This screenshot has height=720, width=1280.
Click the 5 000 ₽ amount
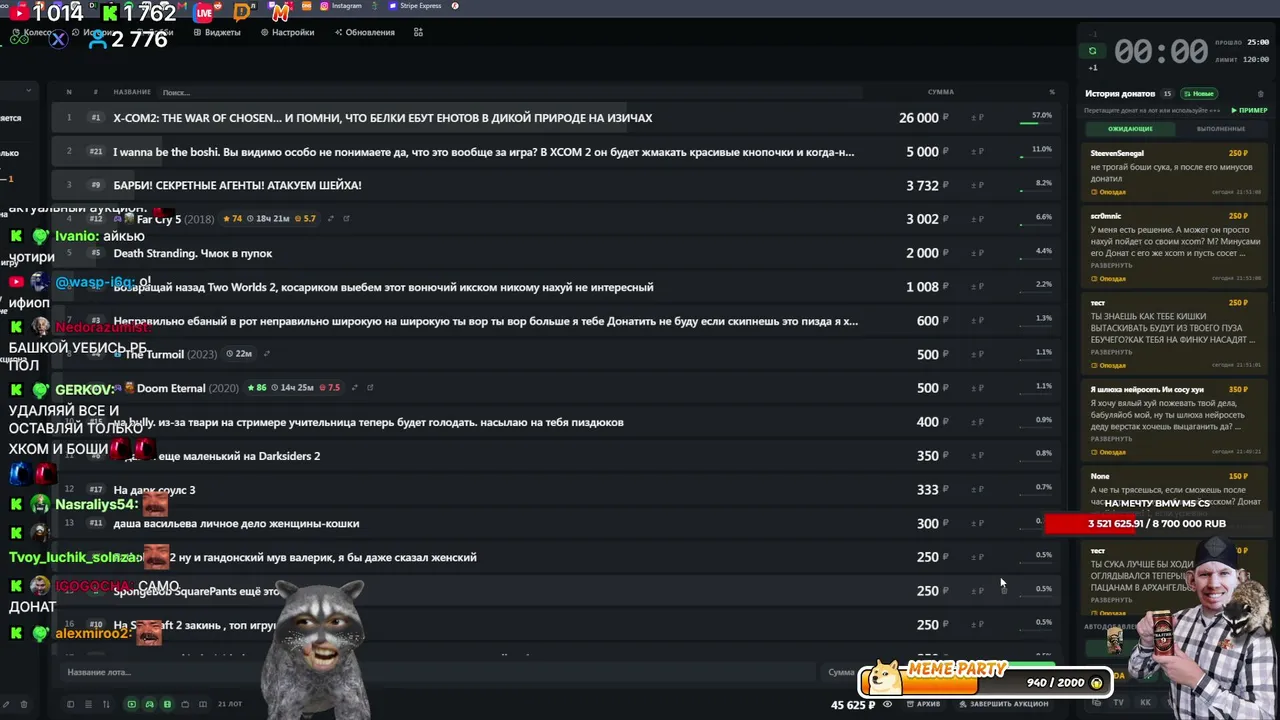click(927, 152)
